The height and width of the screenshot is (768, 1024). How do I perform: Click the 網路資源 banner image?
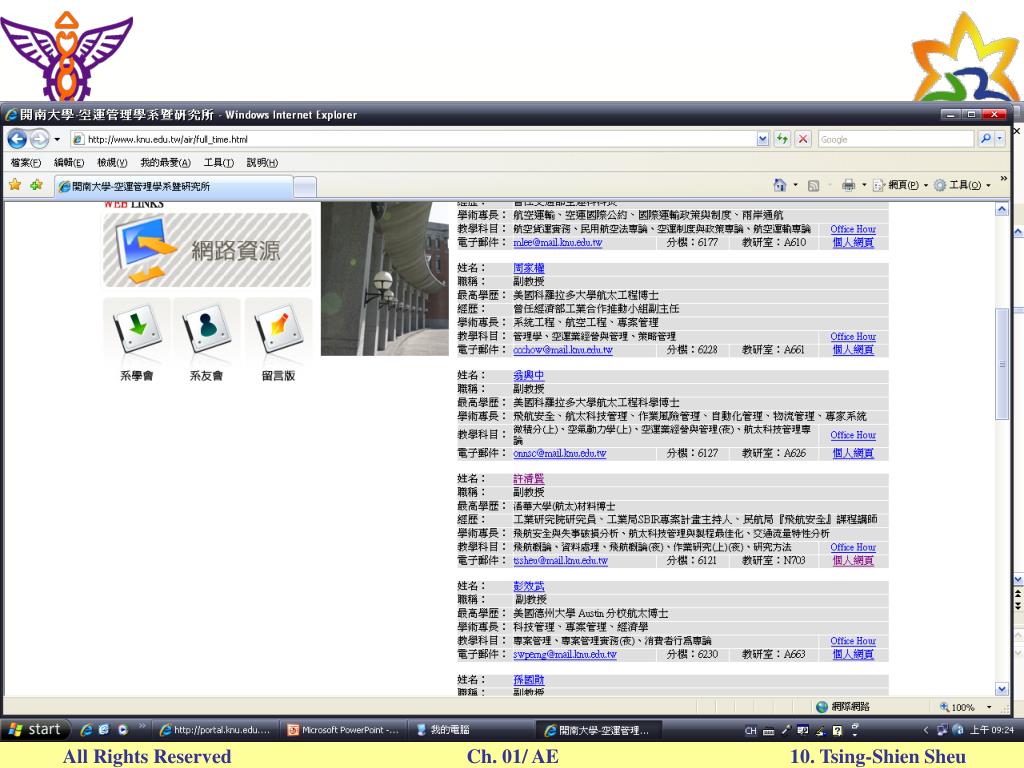point(207,251)
